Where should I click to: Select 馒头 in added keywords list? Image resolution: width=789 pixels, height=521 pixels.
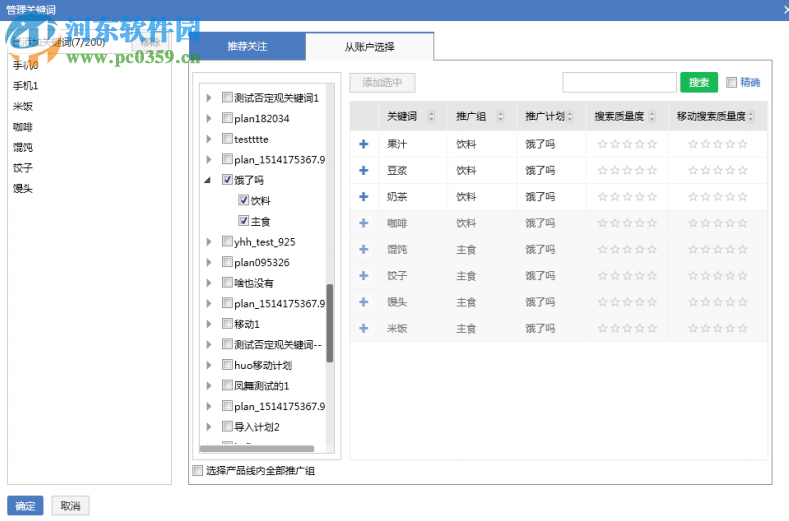pyautogui.click(x=23, y=188)
